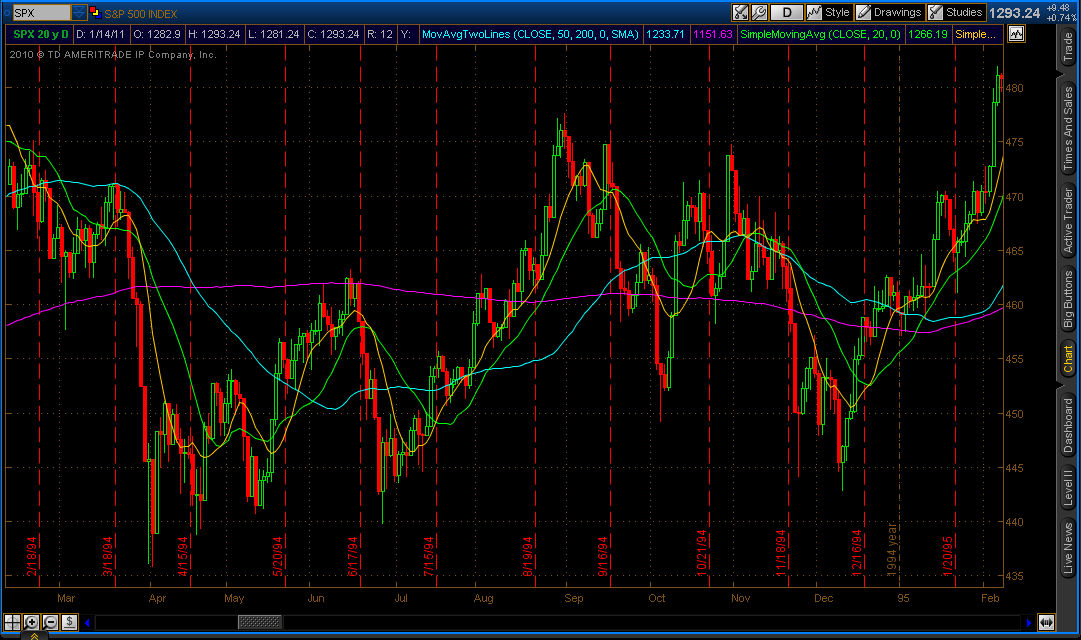
Task: Click the 1994 year marker line
Action: (899, 317)
